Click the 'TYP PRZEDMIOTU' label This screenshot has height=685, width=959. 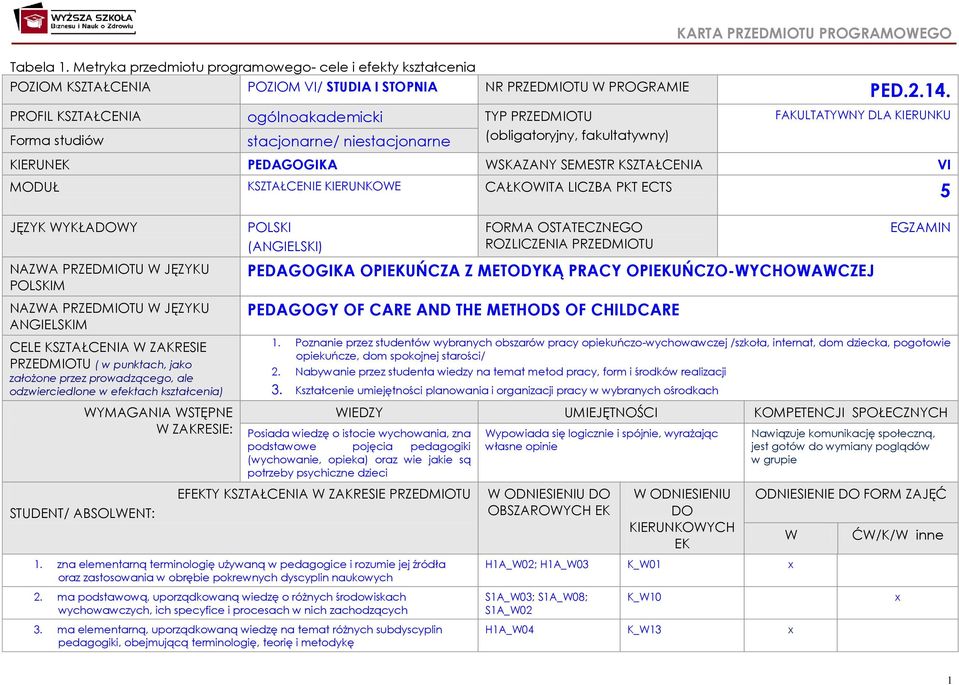tap(538, 116)
